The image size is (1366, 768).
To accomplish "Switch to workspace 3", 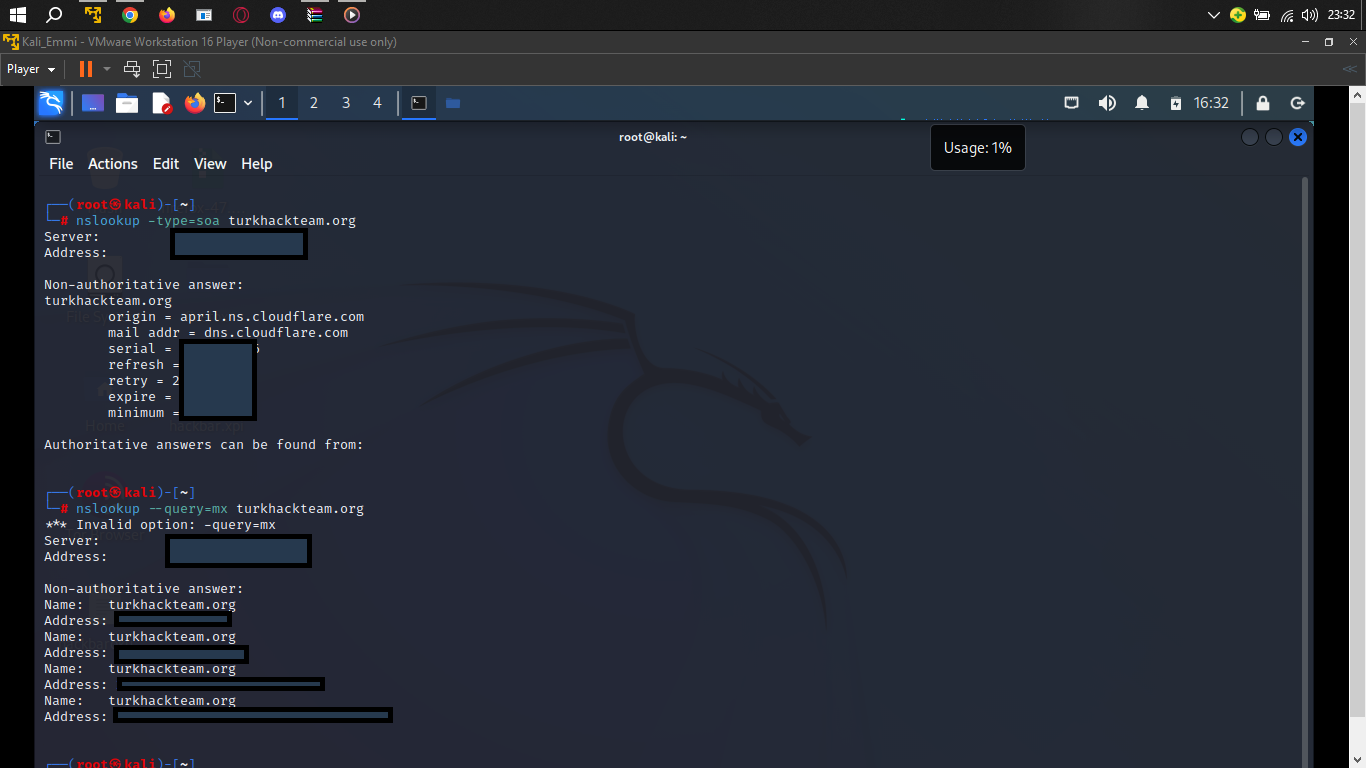I will [346, 103].
